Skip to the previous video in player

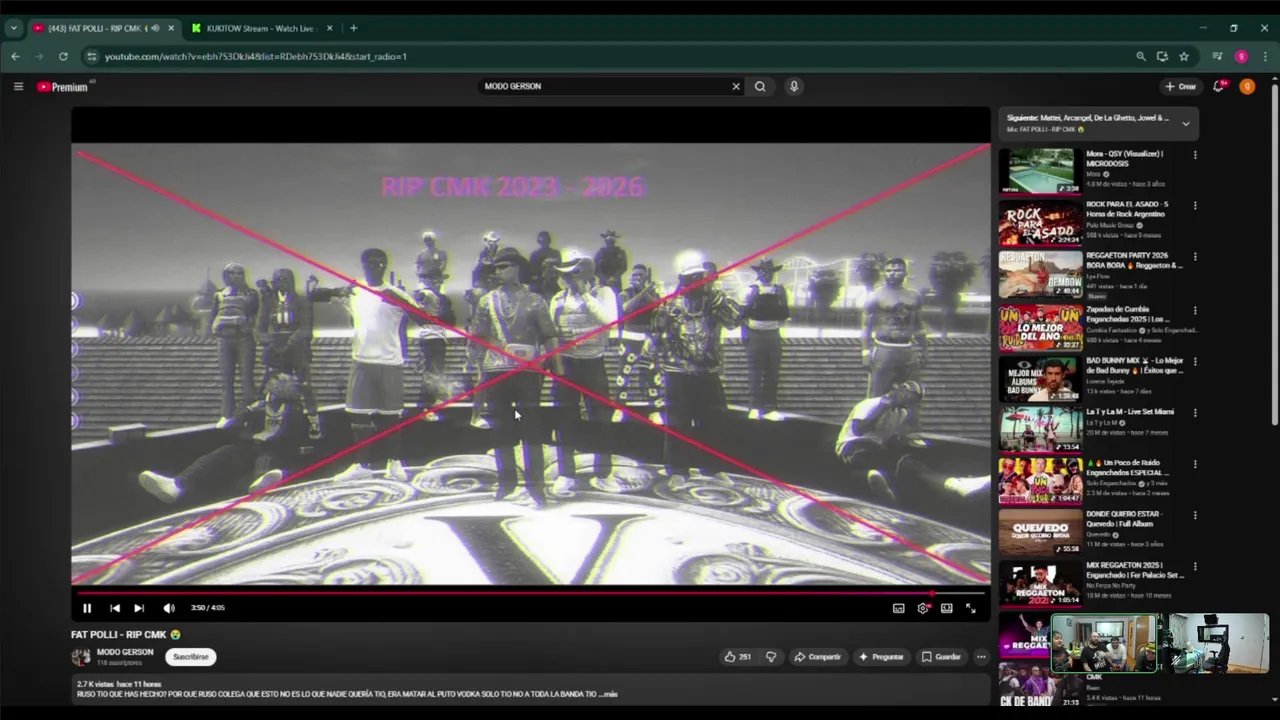(115, 608)
